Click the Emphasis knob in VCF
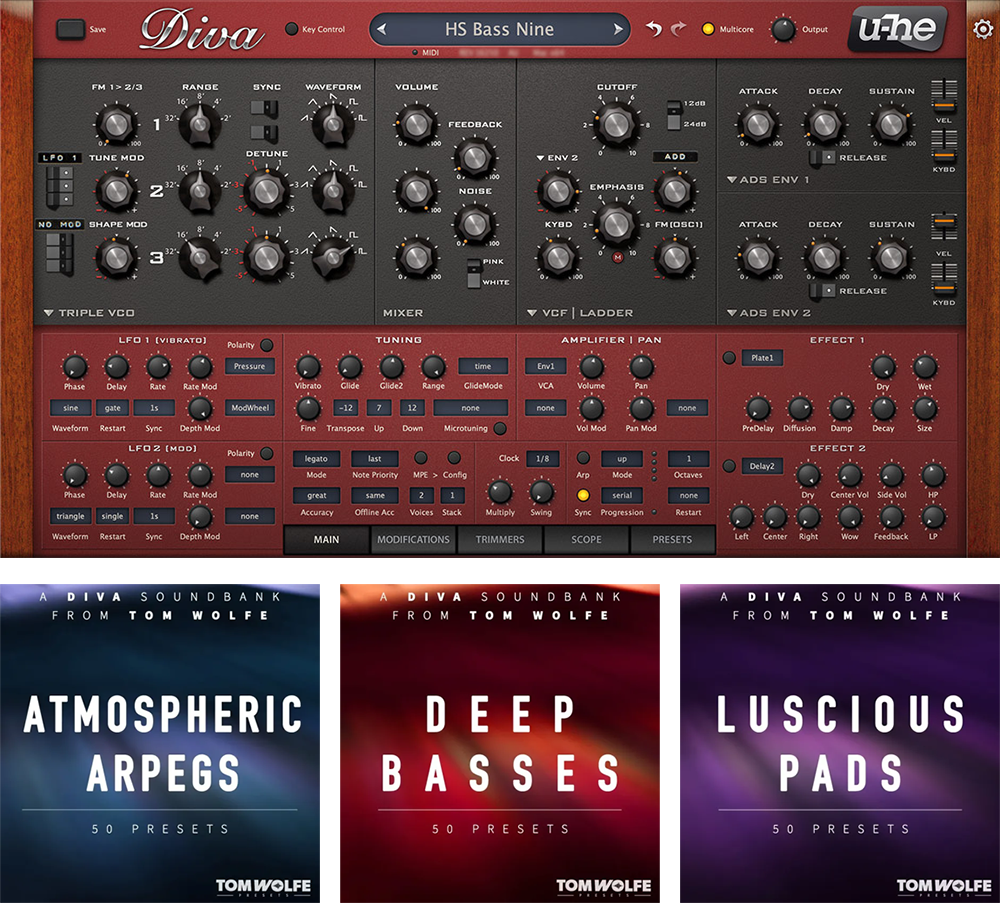 [x=616, y=223]
